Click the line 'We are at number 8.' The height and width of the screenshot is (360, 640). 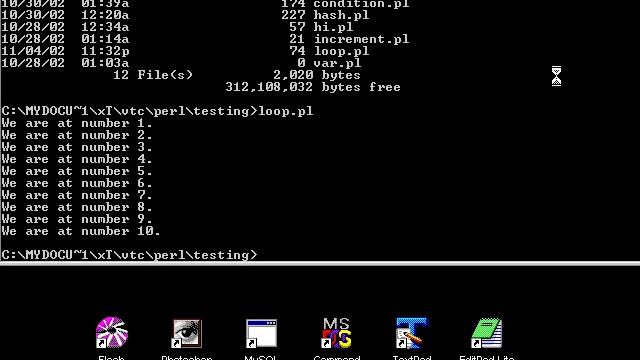tap(77, 207)
